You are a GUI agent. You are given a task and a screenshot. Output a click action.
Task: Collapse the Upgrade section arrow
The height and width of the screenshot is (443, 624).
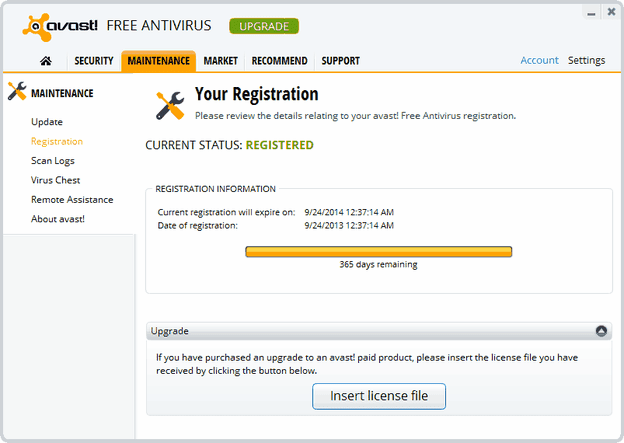click(601, 331)
